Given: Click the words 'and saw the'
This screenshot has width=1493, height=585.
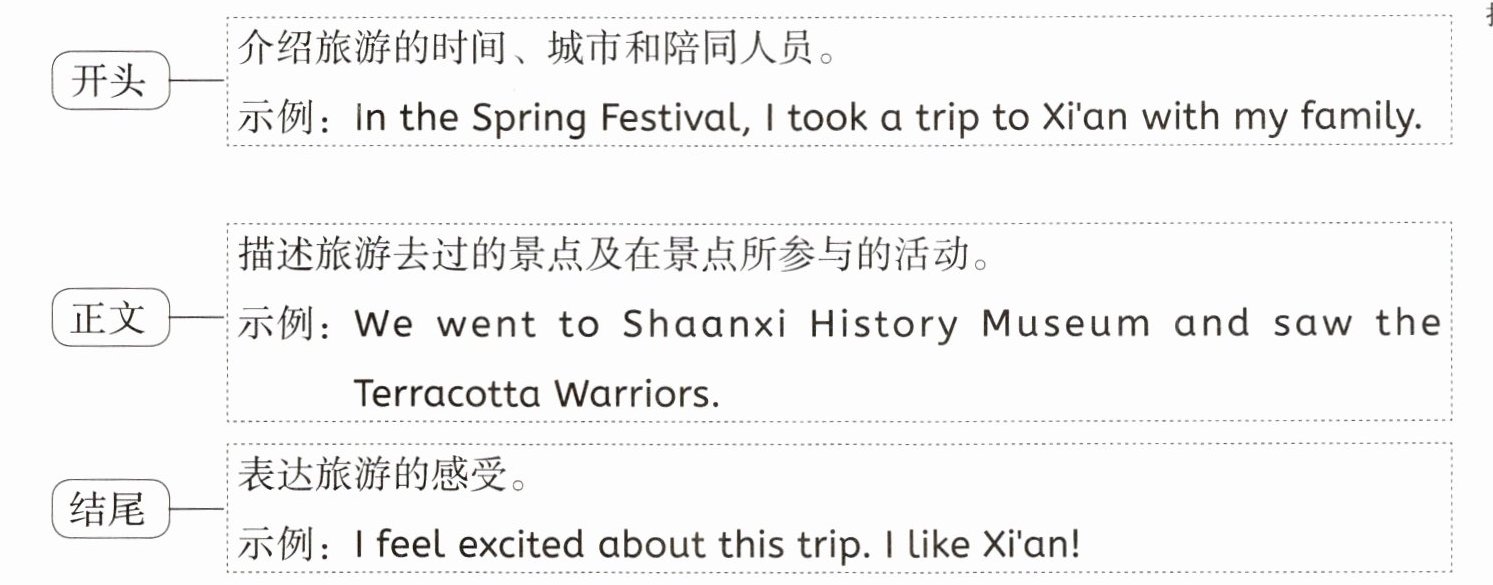Looking at the screenshot, I should [1307, 324].
